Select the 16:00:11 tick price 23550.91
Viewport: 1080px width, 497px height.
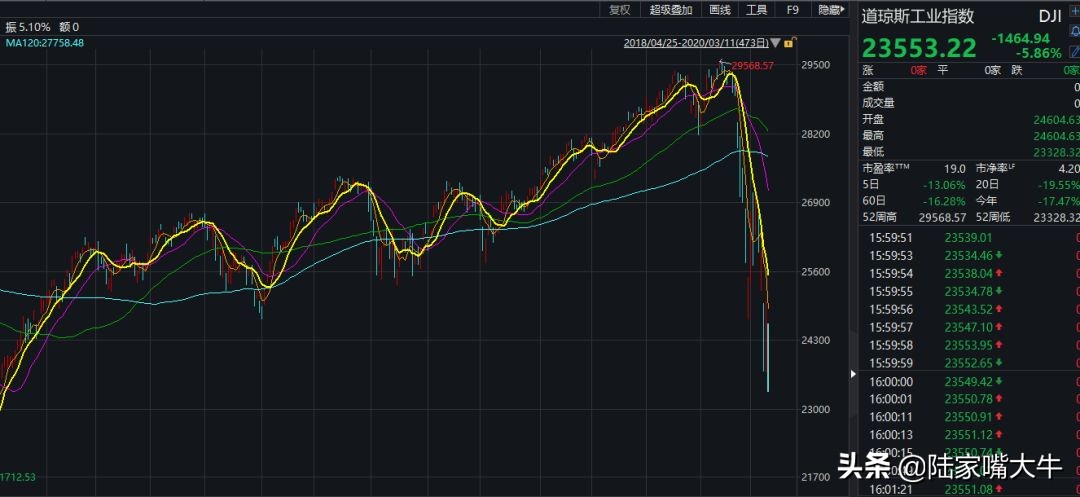[968, 417]
